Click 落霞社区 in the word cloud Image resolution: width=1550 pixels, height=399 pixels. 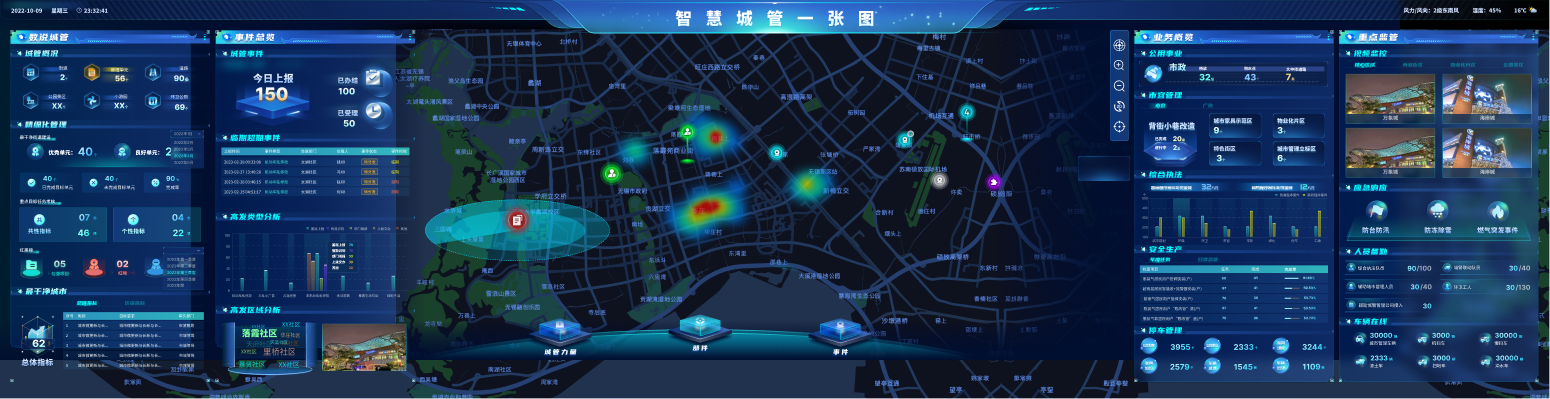[259, 332]
